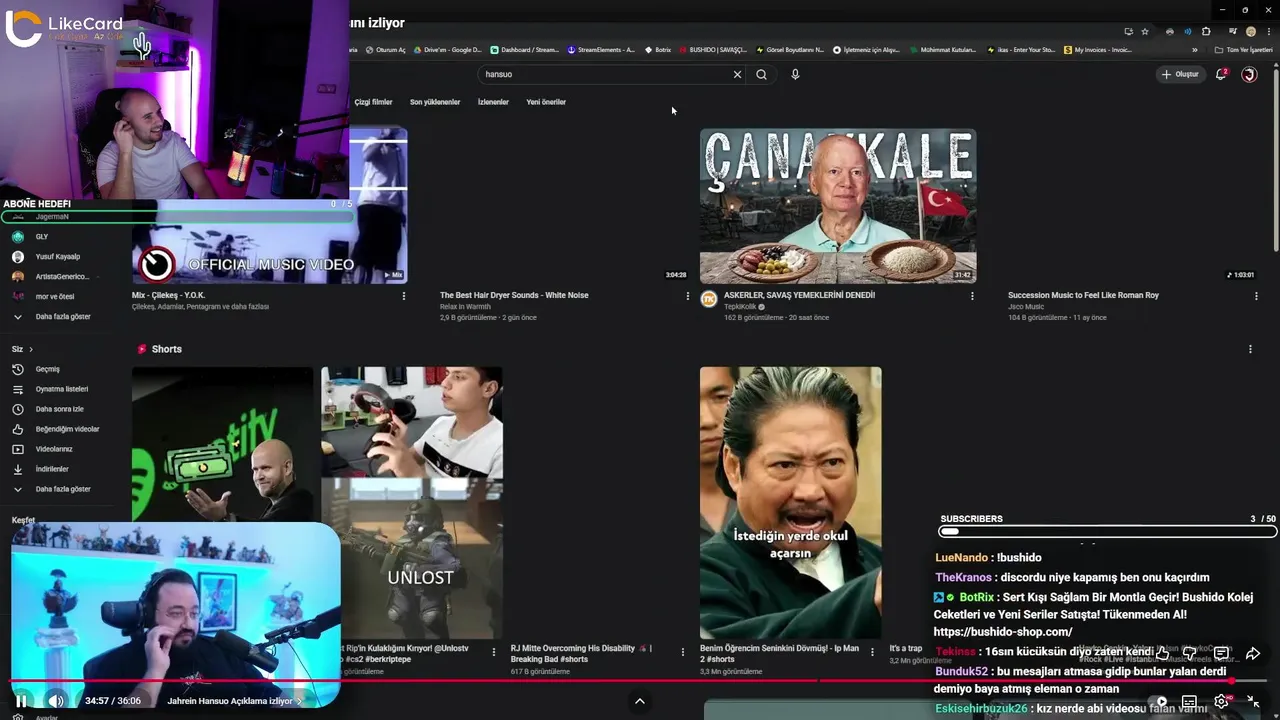Open The Best Hair Dryer Sounds video
This screenshot has width=1280, height=720.
[x=514, y=295]
